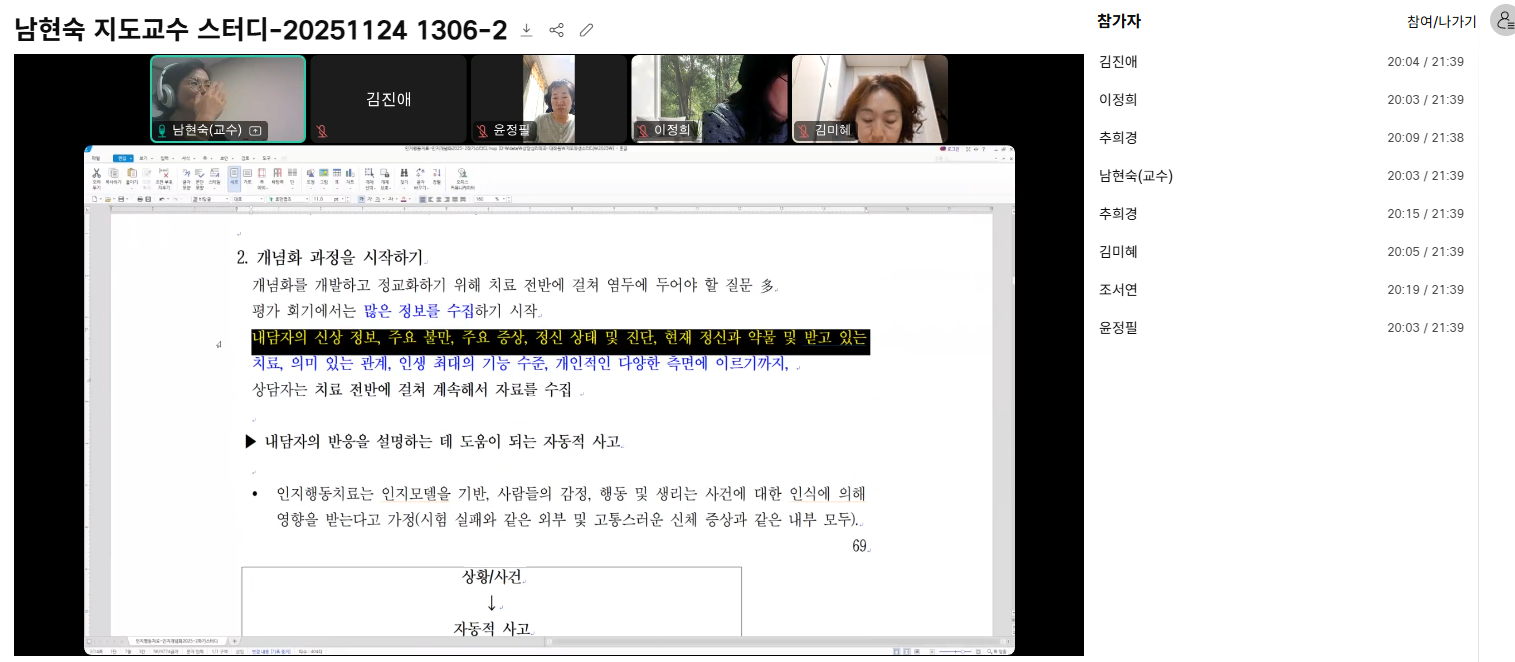
Task: Click the share icon beside the recording title
Action: tap(557, 30)
